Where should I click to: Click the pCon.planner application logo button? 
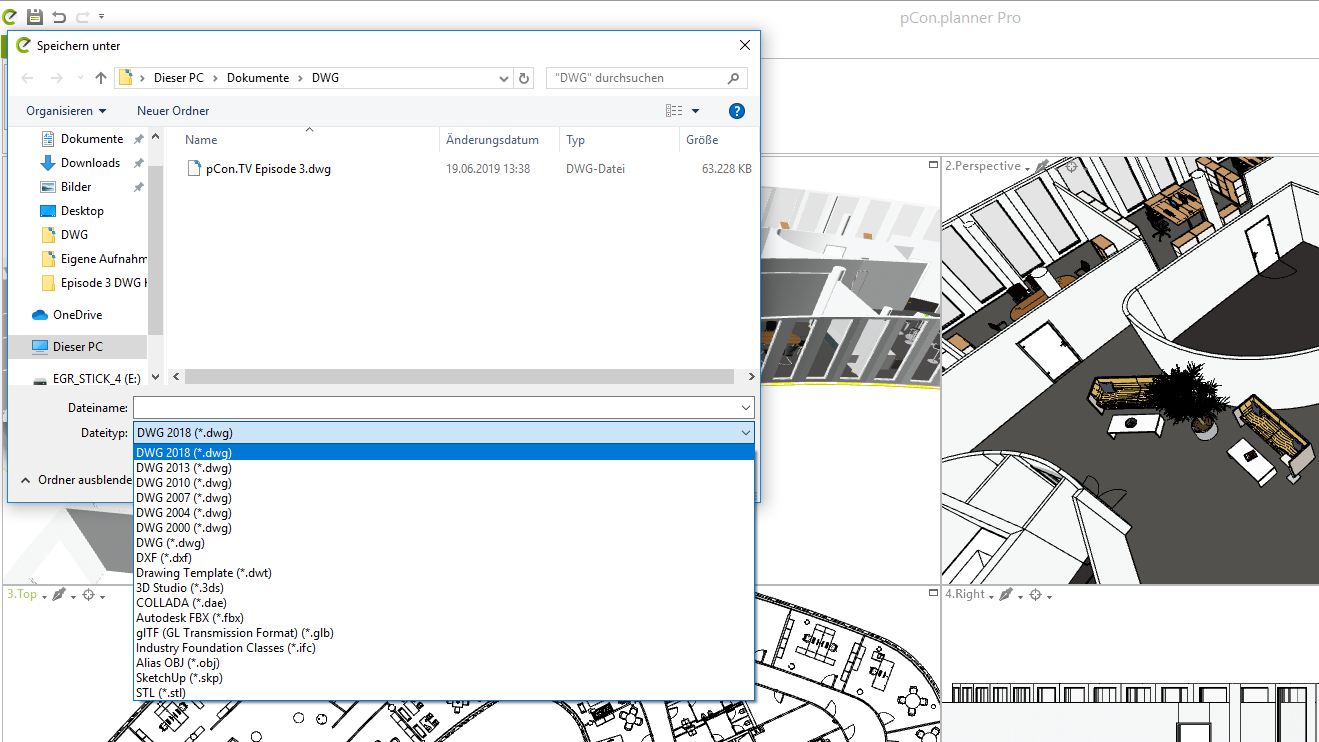click(x=9, y=16)
